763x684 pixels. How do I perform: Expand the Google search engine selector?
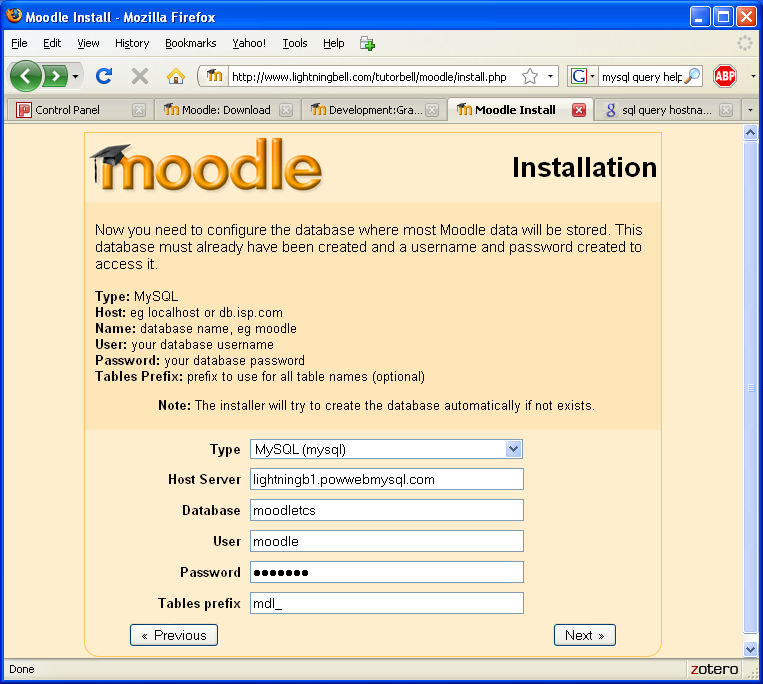pyautogui.click(x=582, y=76)
